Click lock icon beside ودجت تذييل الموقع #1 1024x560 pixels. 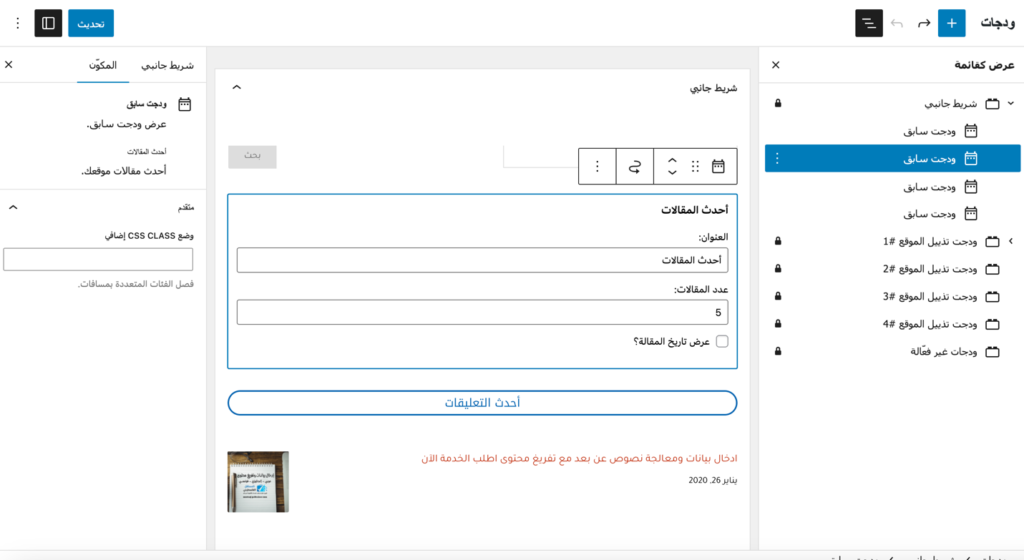point(778,241)
